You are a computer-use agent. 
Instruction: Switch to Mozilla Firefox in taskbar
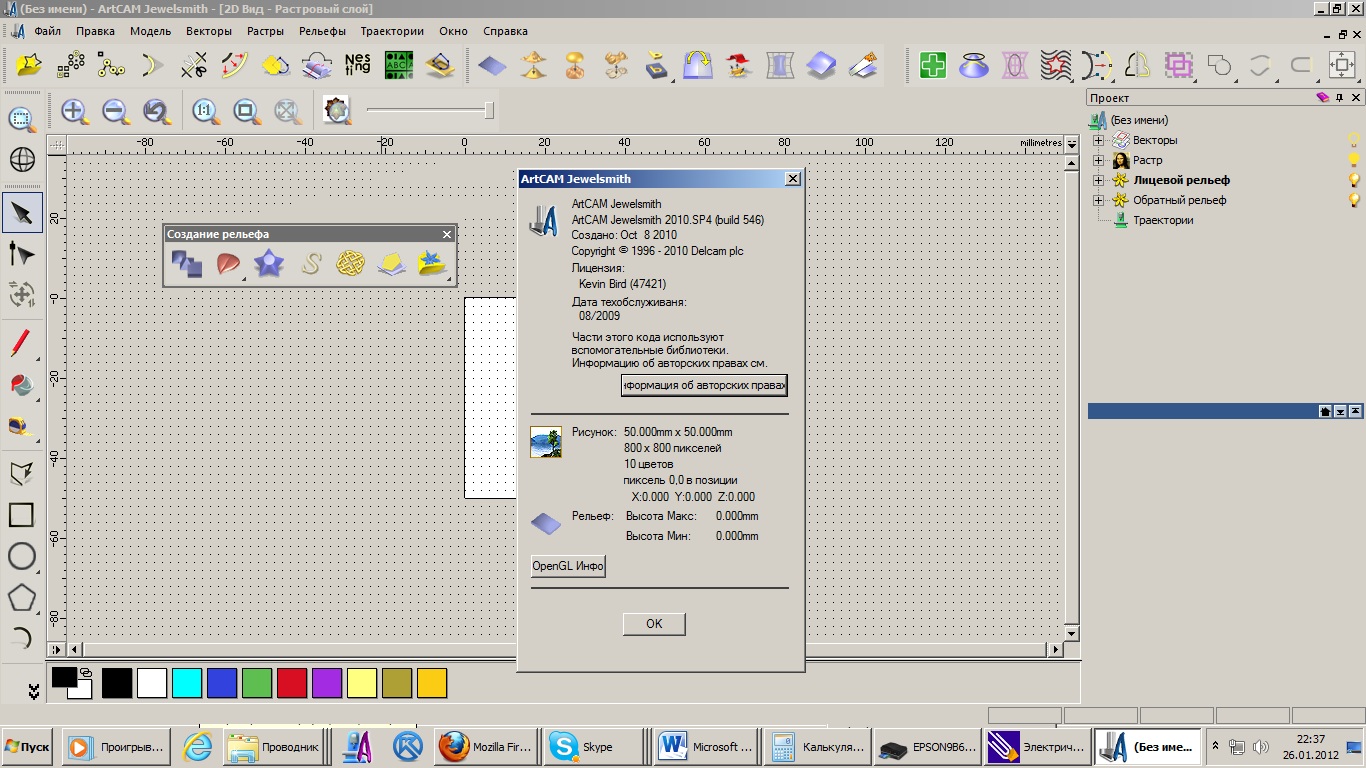coord(487,747)
